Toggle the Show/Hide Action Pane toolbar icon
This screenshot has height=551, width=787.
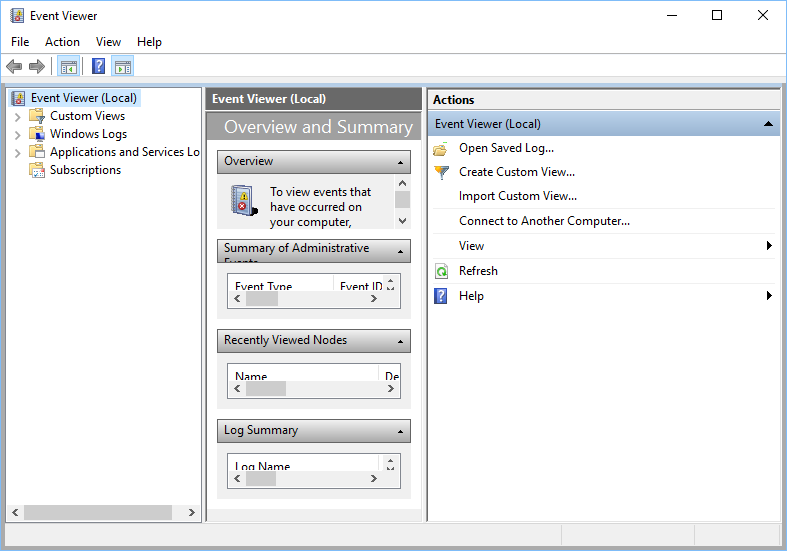point(122,66)
